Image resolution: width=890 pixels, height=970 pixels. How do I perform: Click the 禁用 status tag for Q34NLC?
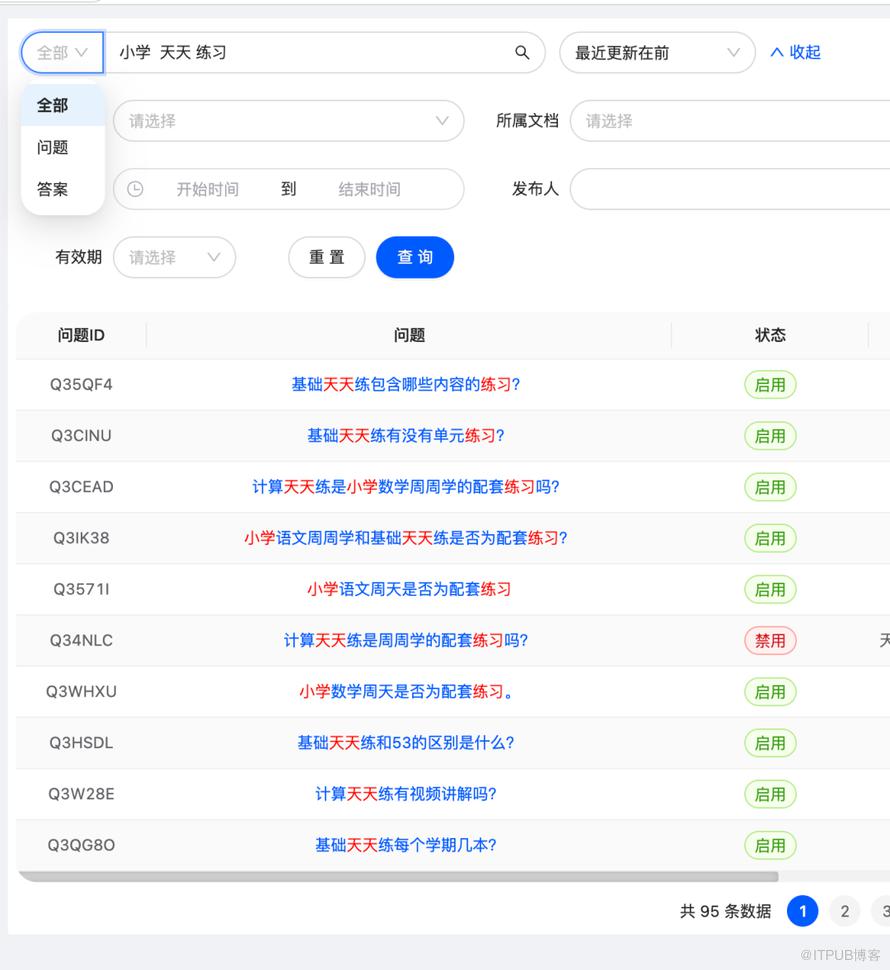pyautogui.click(x=770, y=641)
